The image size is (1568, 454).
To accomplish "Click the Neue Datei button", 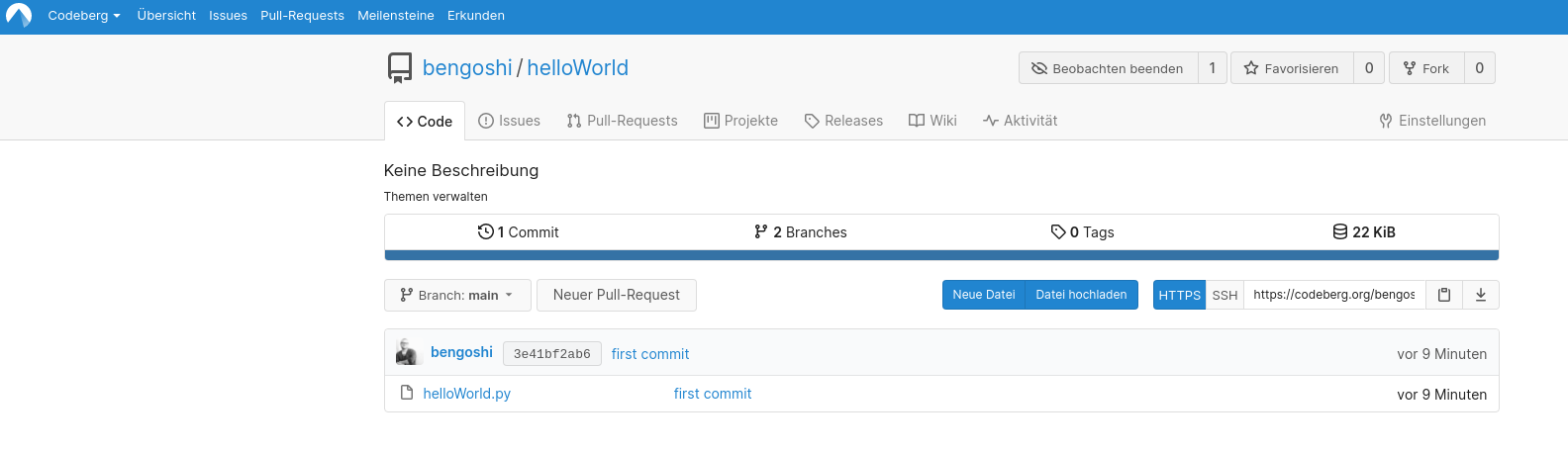I will click(983, 295).
